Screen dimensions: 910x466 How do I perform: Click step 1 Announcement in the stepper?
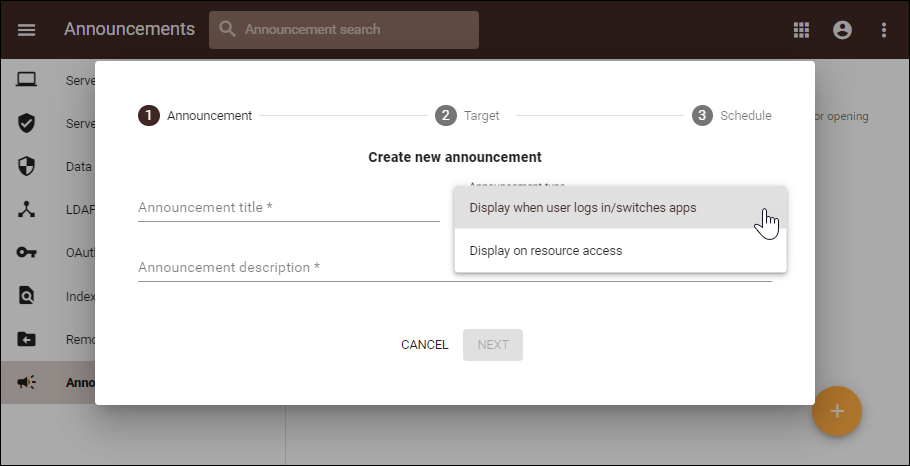click(x=196, y=115)
